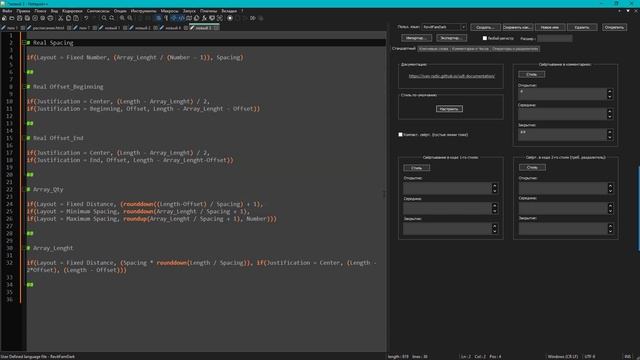Click the 'Новое имя' rename button
Viewport: 640px width, 360px height.
pyautogui.click(x=550, y=27)
